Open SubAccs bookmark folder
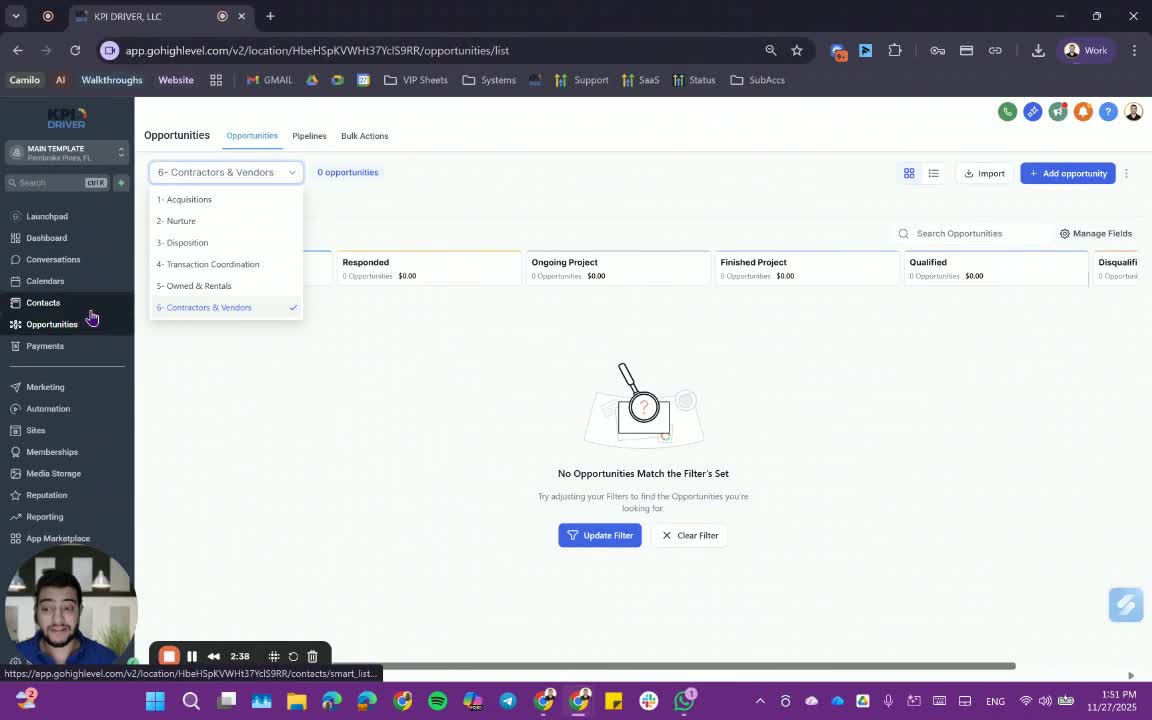The width and height of the screenshot is (1152, 720). pos(757,80)
